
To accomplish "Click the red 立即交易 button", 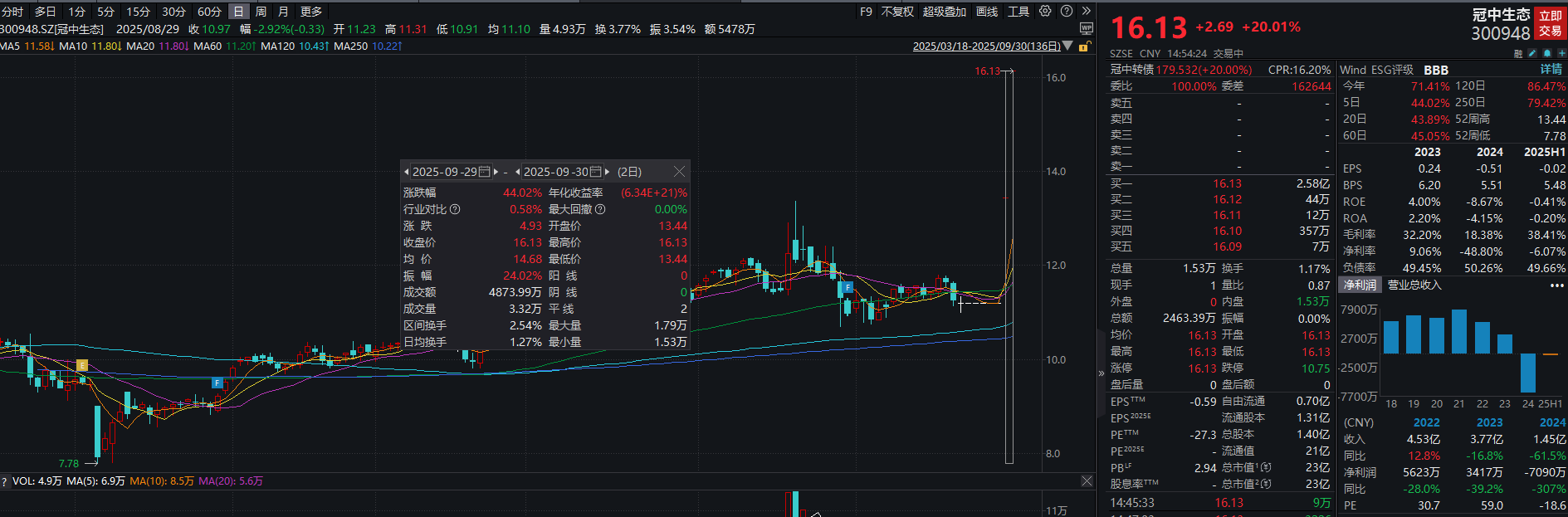I will pos(1550,23).
